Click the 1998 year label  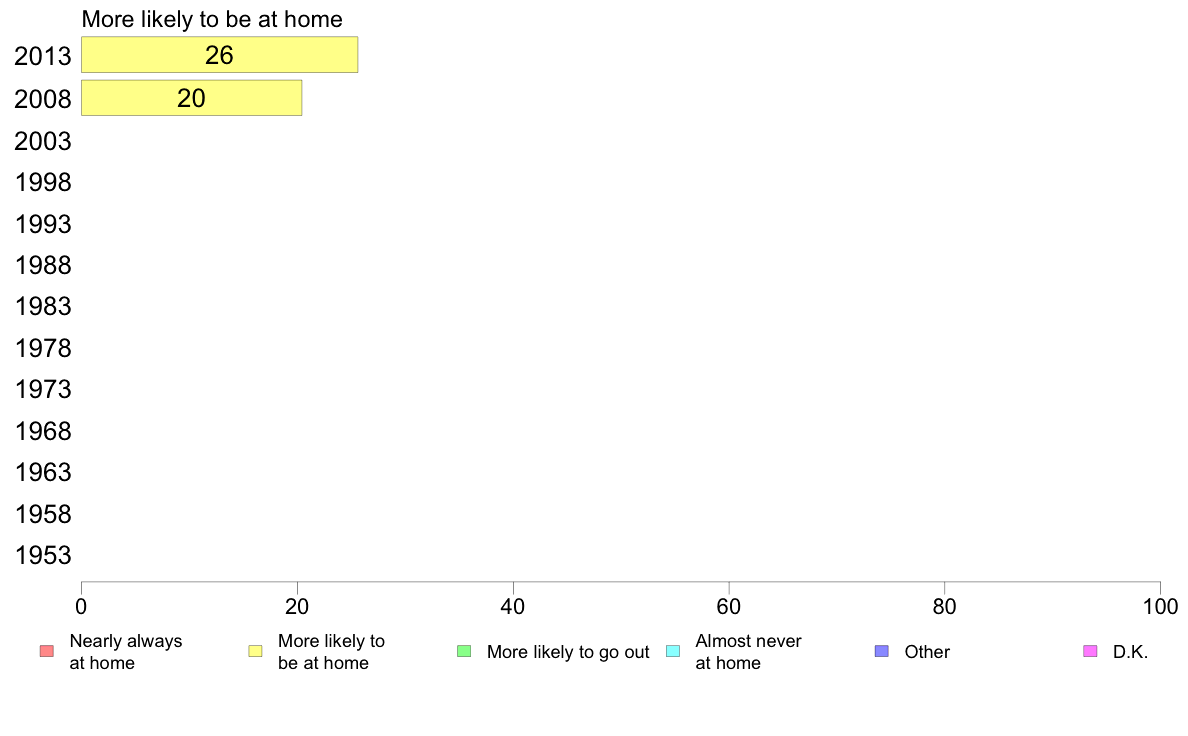pyautogui.click(x=43, y=183)
